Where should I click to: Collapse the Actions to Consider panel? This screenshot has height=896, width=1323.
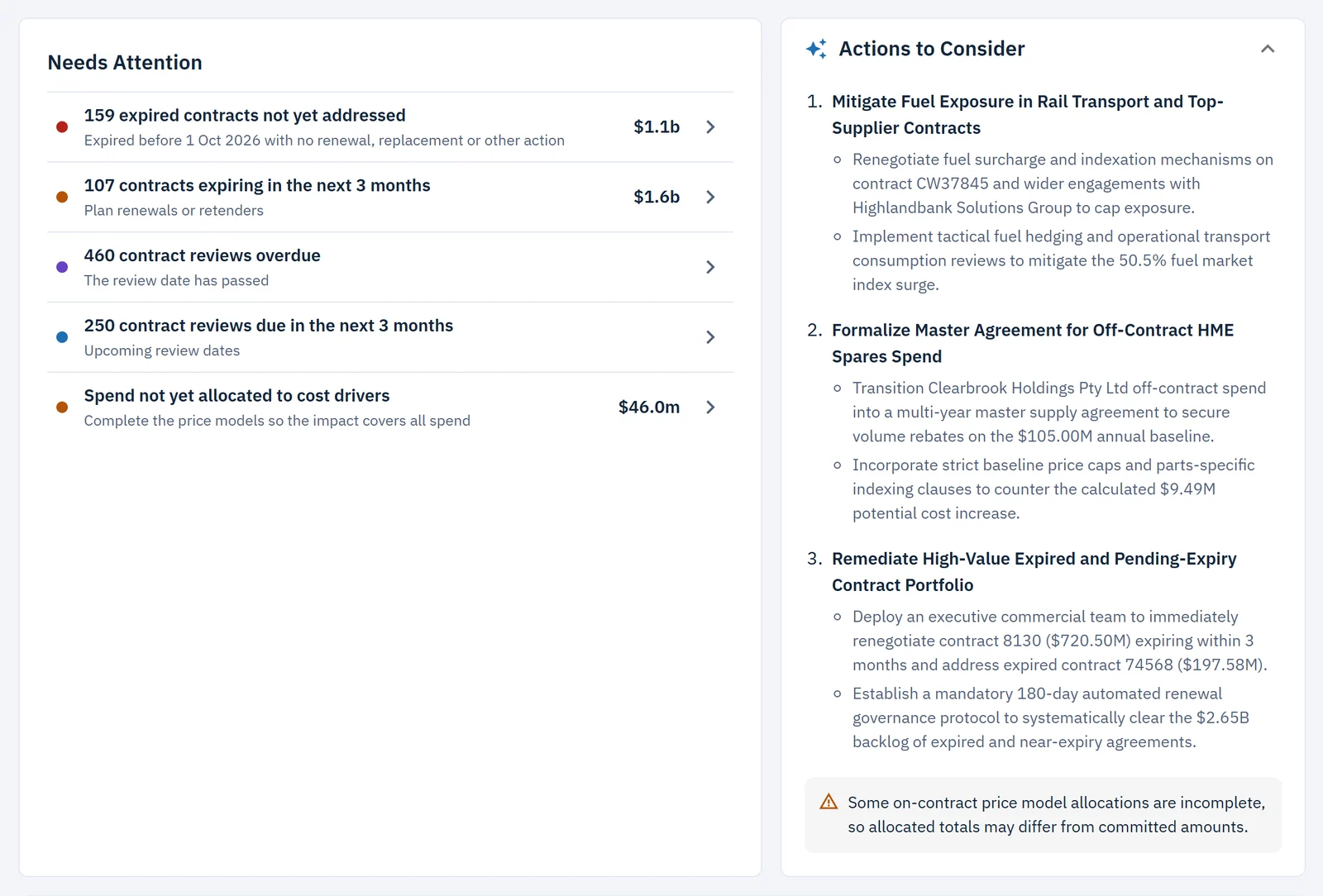1267,49
